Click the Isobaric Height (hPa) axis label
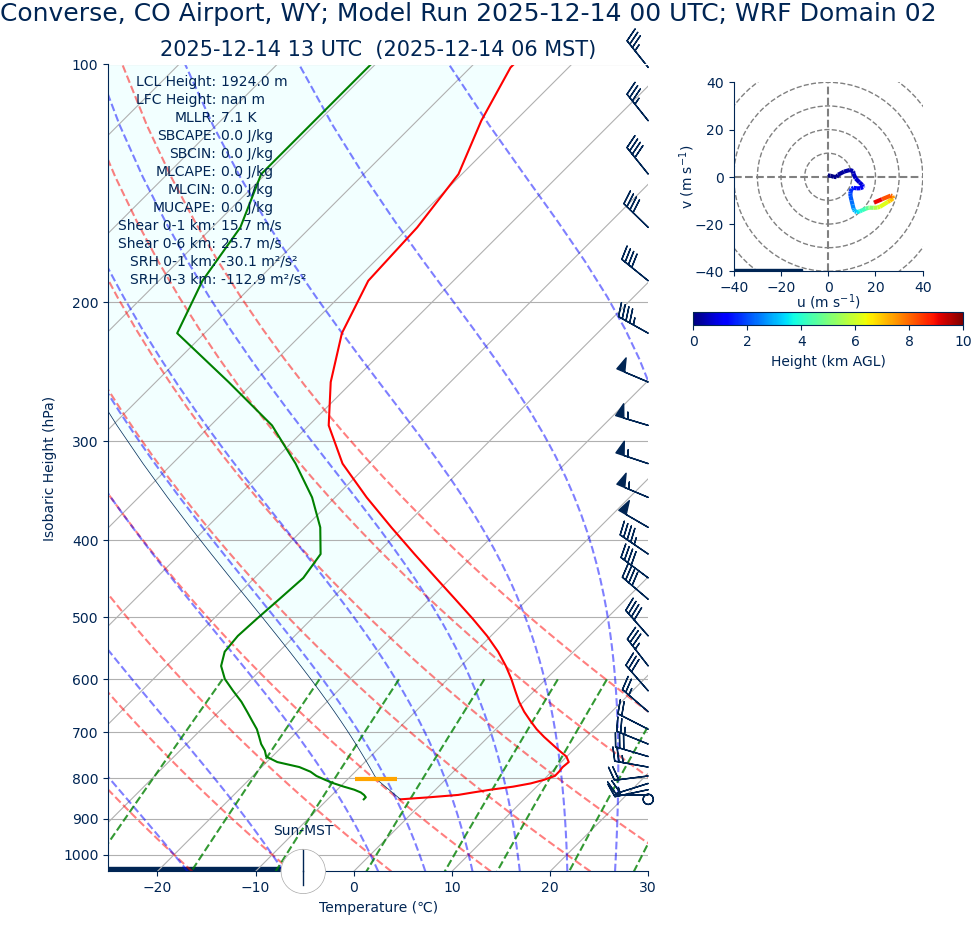The height and width of the screenshot is (936, 972). point(49,469)
